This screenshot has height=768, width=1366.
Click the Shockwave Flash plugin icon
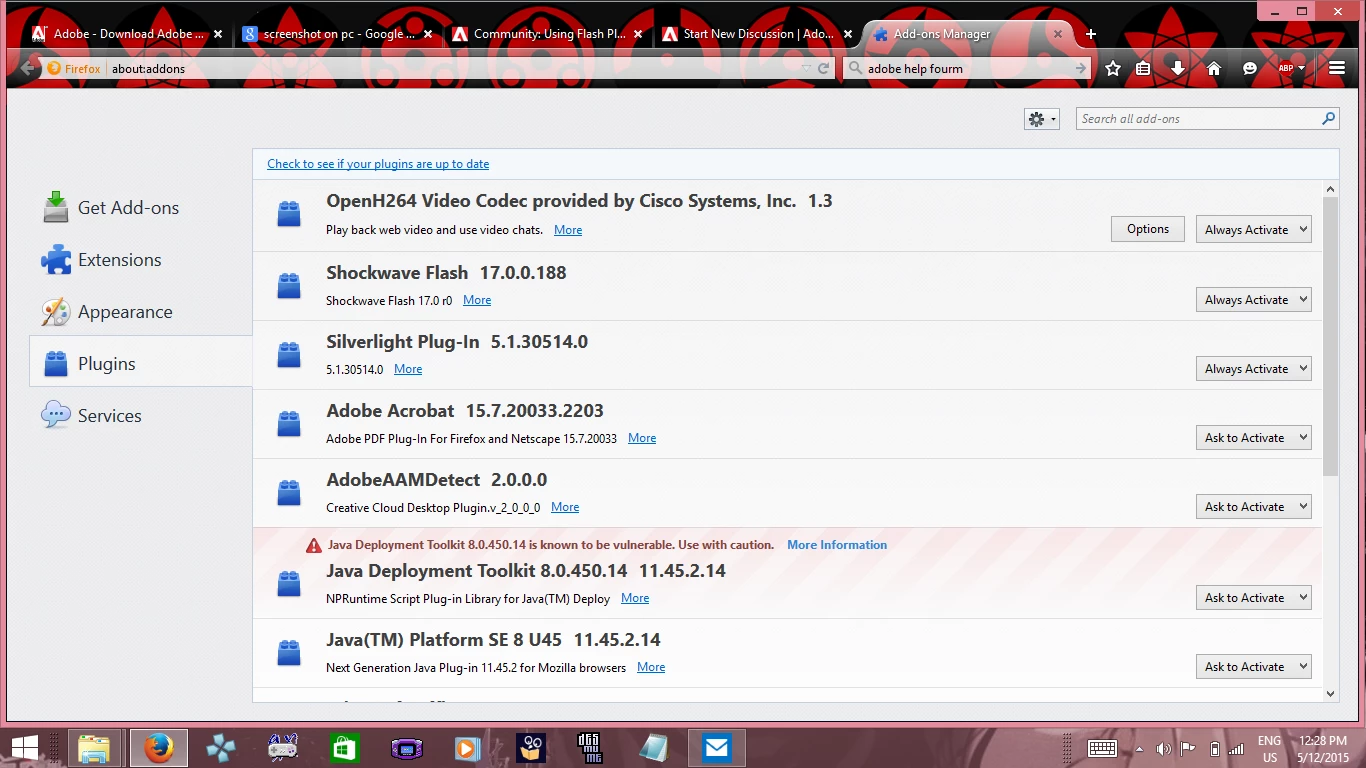(x=289, y=286)
